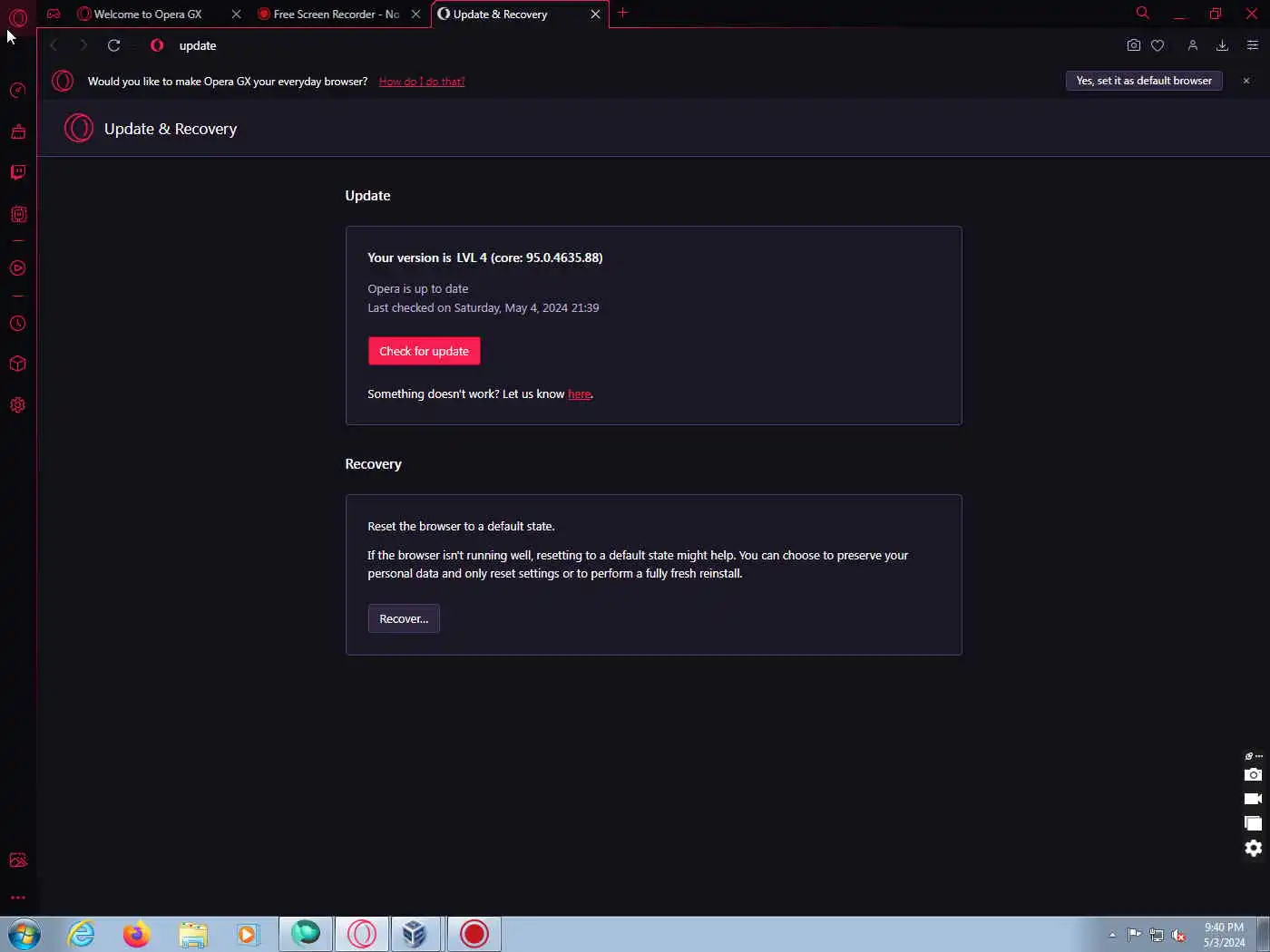Screen dimensions: 1270x952
Task: Click the Recovery section heading
Action: point(373,464)
